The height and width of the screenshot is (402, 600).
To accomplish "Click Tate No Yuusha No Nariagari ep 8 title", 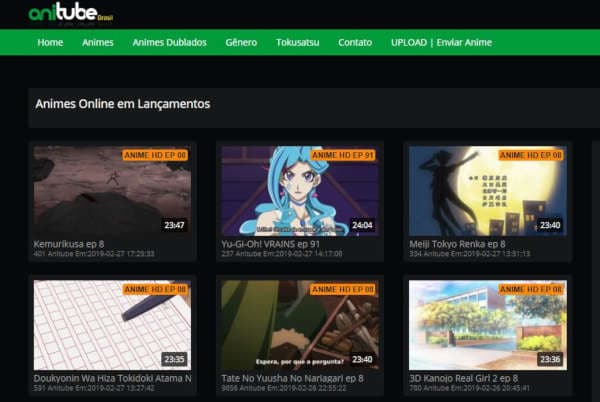I will point(292,378).
